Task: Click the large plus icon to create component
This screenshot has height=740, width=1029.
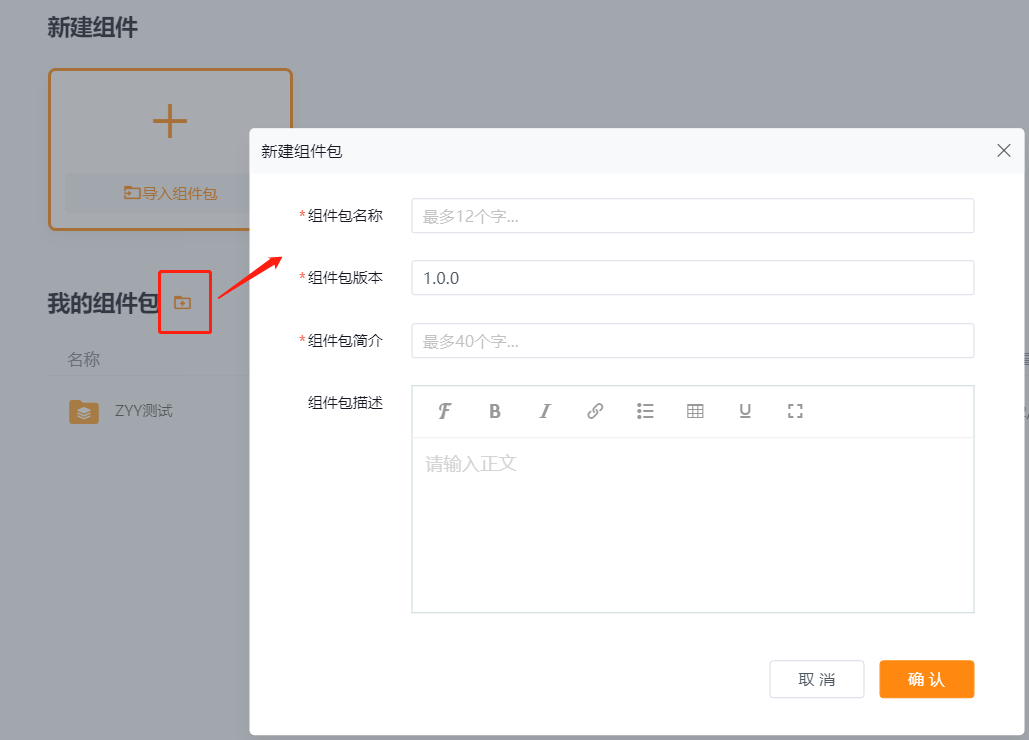Action: point(170,121)
